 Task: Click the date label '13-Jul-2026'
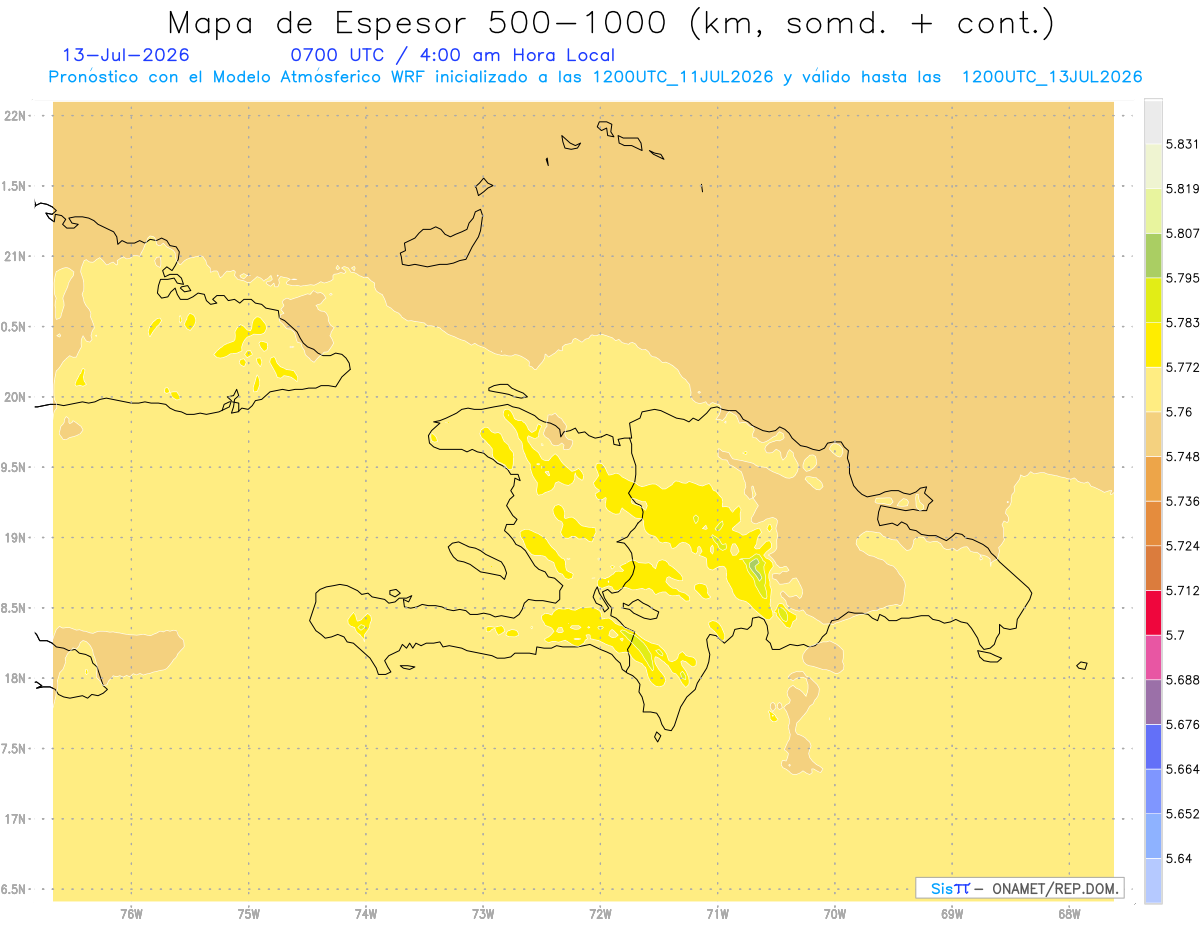(x=125, y=55)
